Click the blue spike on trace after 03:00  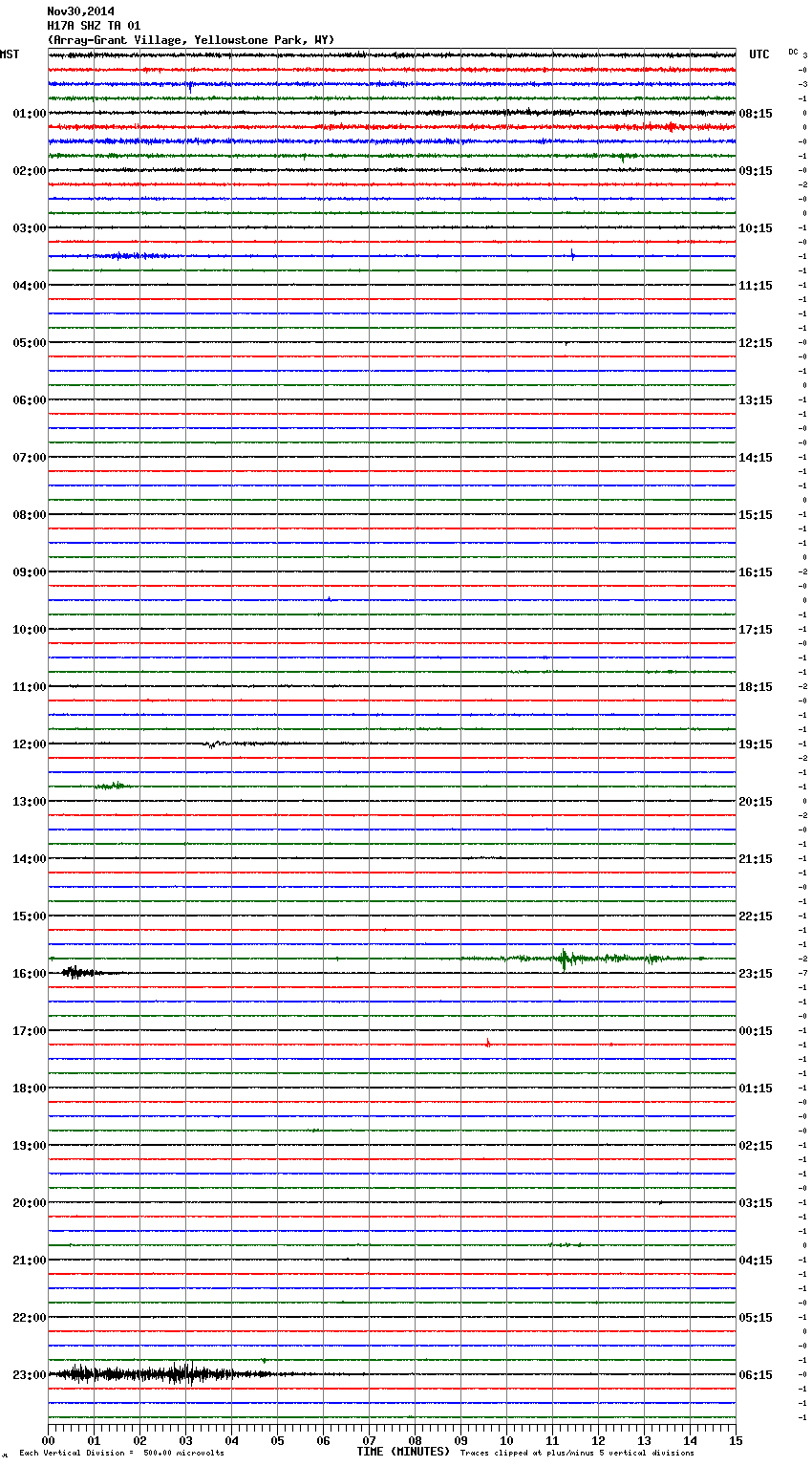[572, 254]
